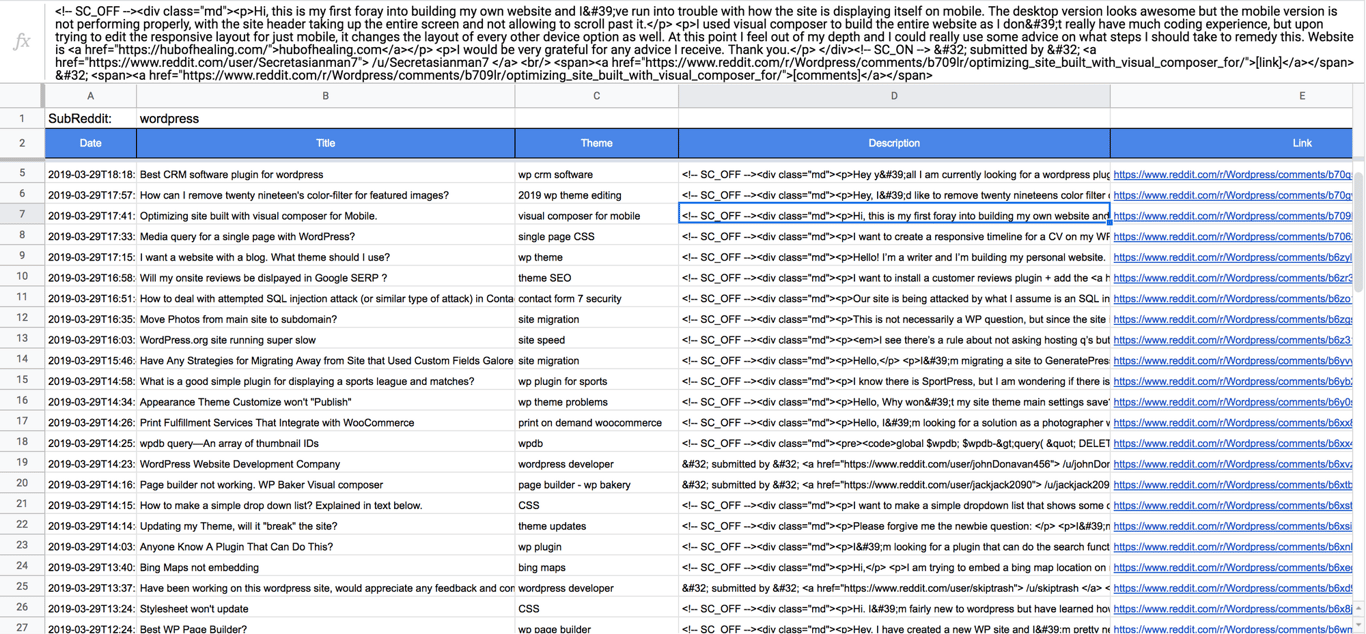Select date cell '2019-03-29T16:03:'
The height and width of the screenshot is (634, 1366).
90,339
